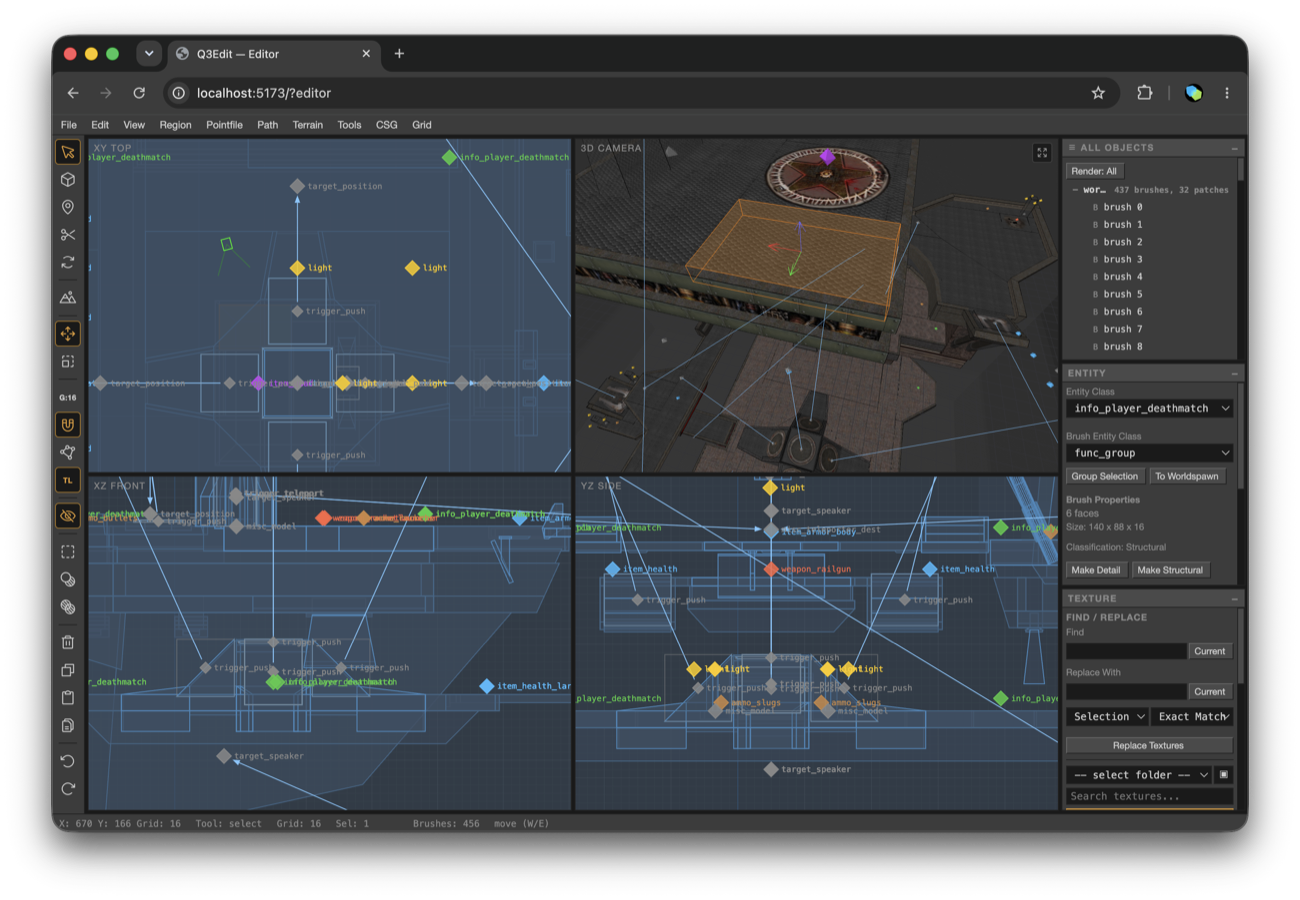Maximize the 3D Camera viewport
The image size is (1300, 900).
tap(1042, 153)
